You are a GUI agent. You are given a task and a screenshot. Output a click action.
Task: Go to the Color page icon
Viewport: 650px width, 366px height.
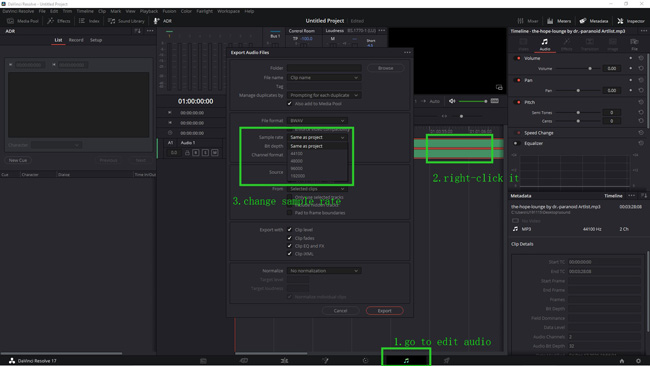coord(365,361)
